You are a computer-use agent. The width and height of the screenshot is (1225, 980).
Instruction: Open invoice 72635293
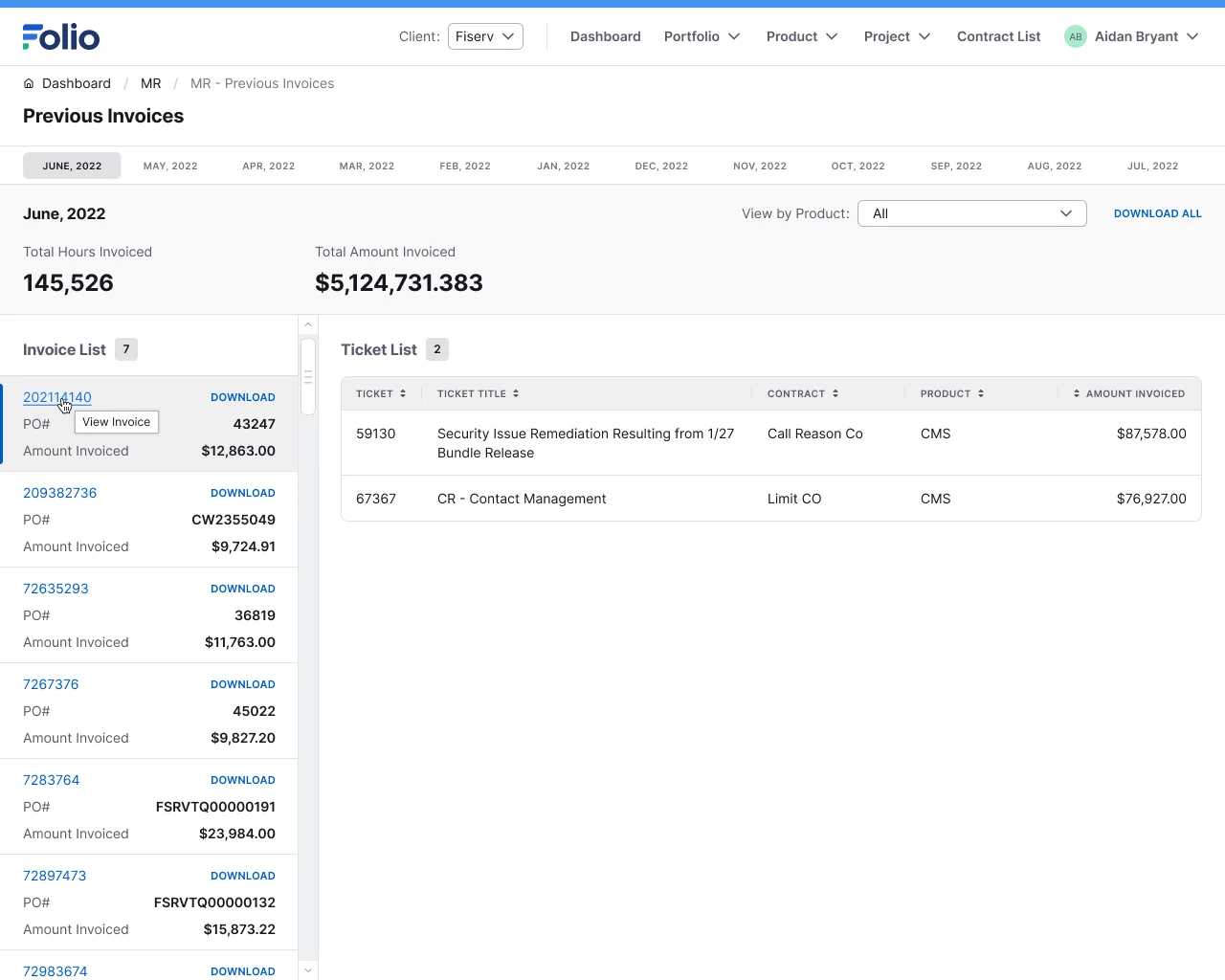pos(56,589)
